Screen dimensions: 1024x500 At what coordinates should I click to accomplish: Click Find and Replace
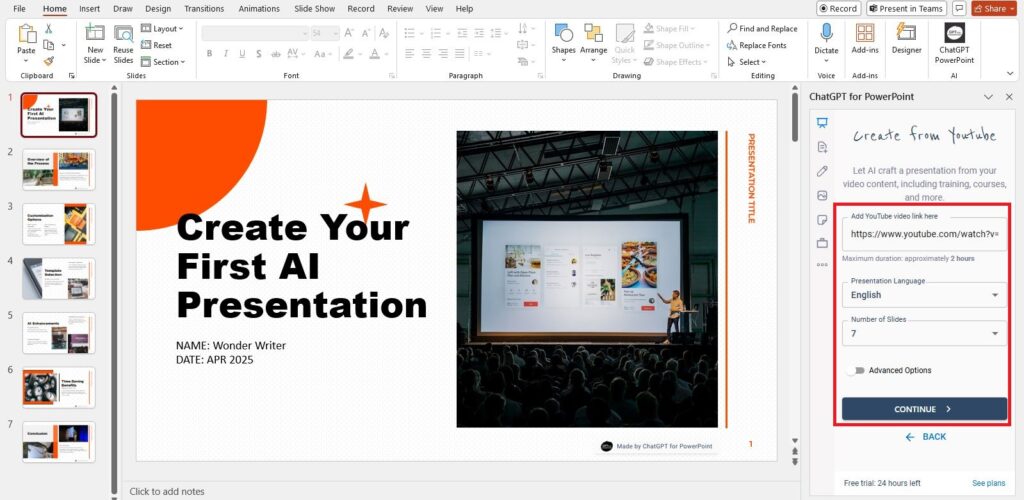(762, 29)
